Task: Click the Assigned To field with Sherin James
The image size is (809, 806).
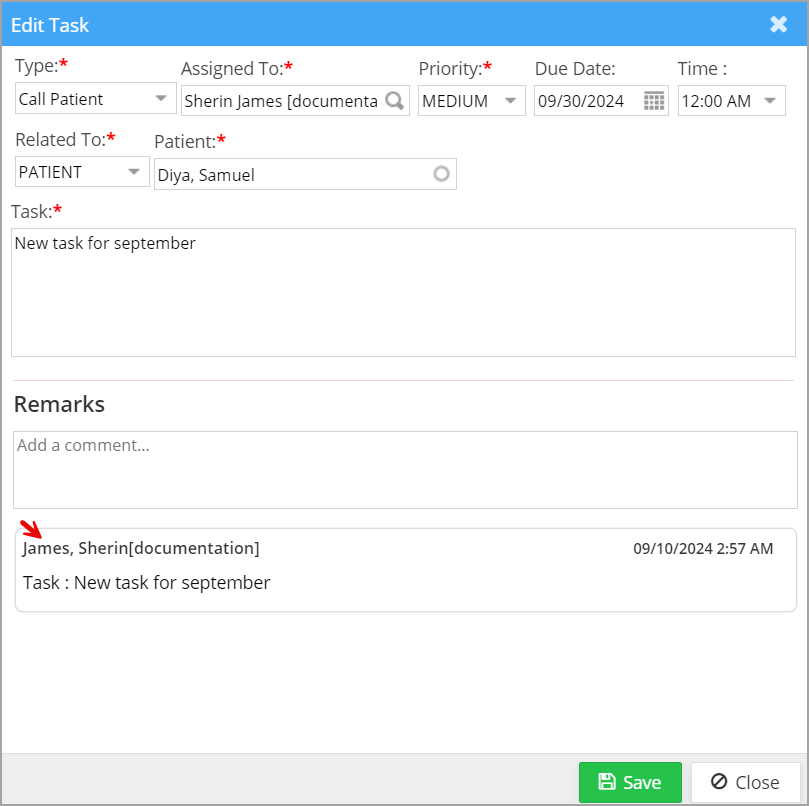Action: pos(282,101)
